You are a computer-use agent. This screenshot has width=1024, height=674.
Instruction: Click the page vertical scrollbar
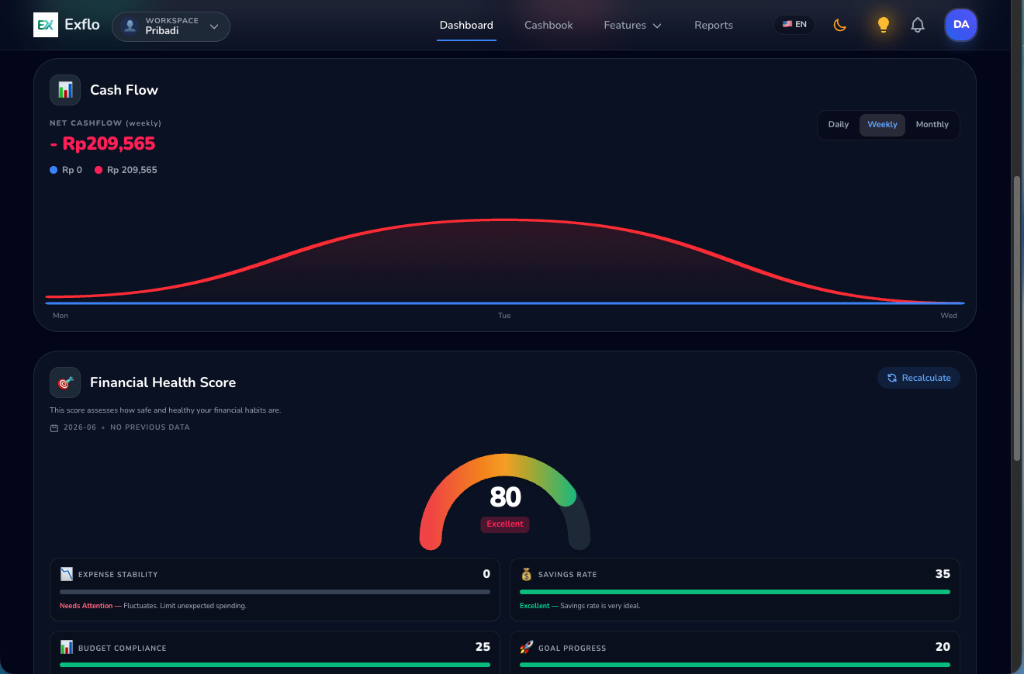1018,320
